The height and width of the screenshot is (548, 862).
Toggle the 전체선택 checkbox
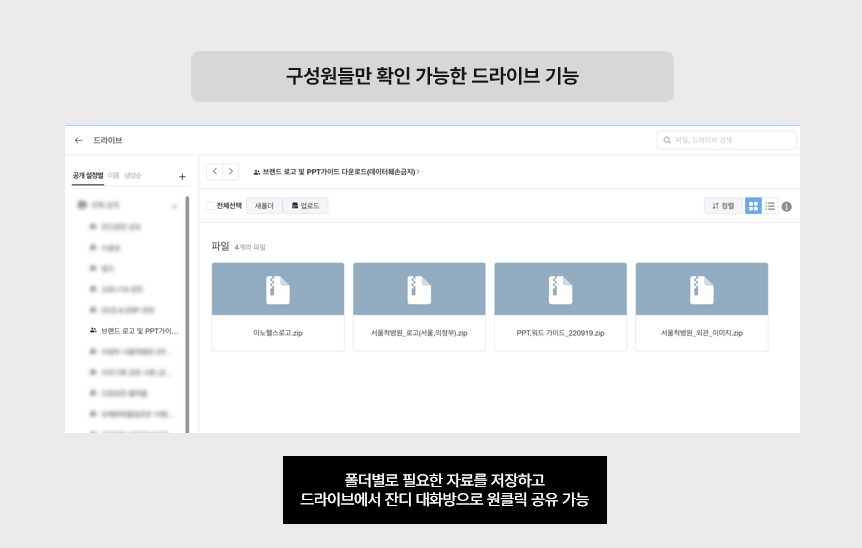click(x=210, y=206)
